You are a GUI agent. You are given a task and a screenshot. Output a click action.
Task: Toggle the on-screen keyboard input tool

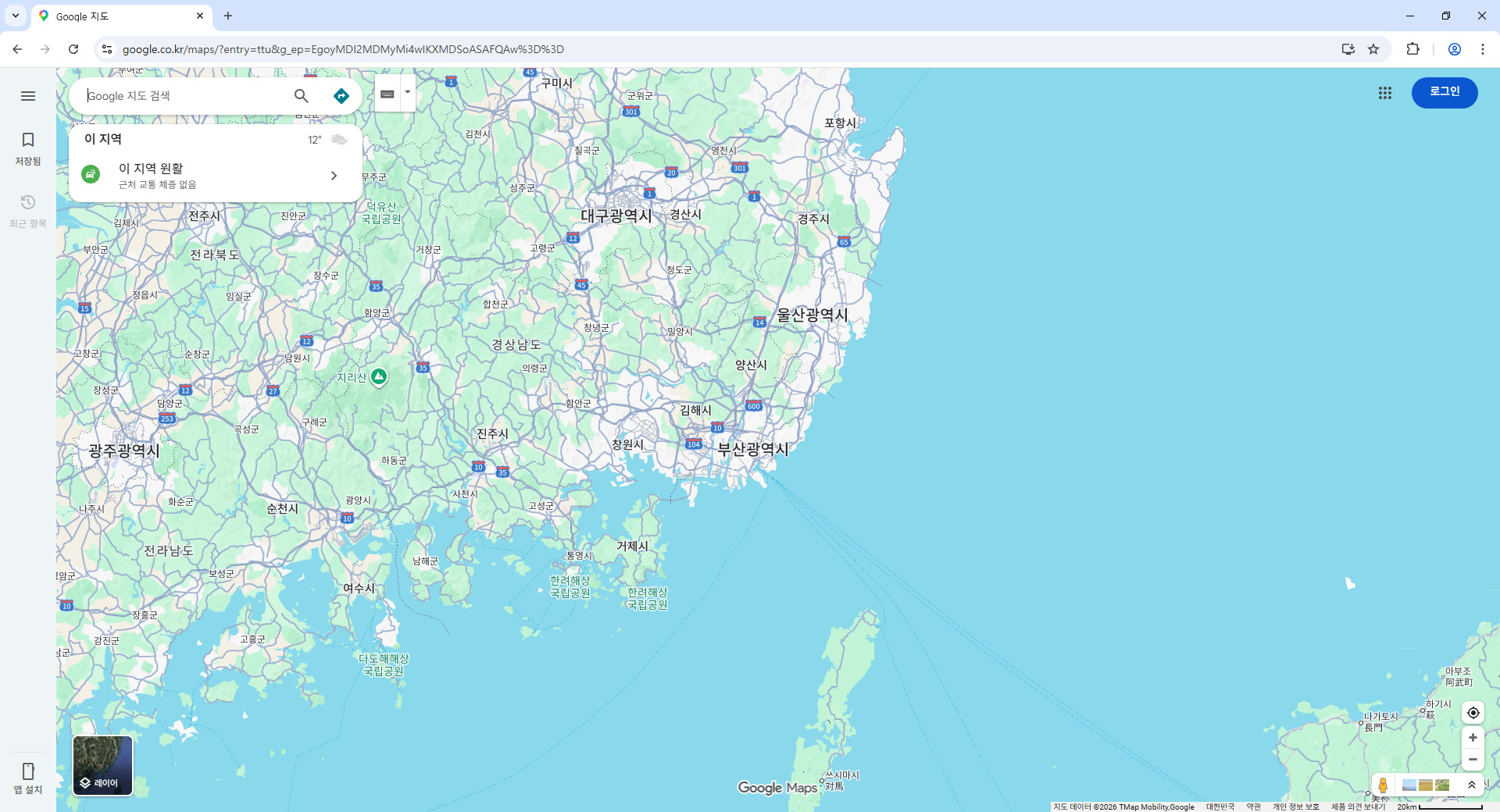pyautogui.click(x=387, y=94)
